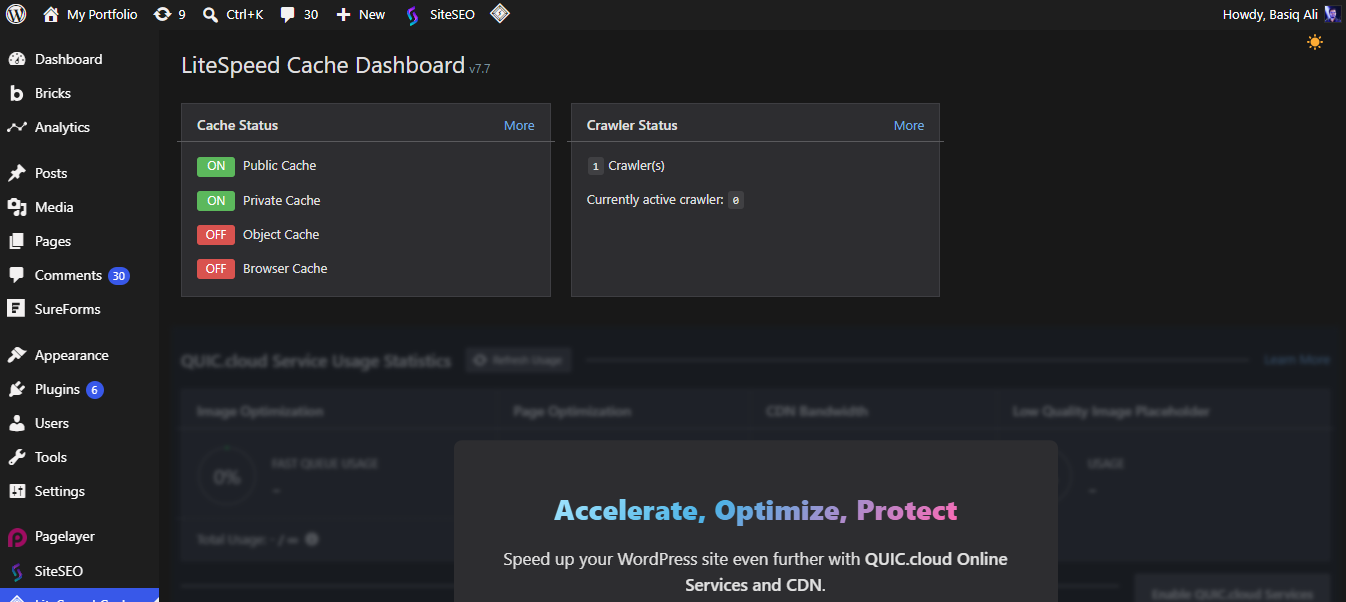Open Howdy, Basiq Ali account menu
Viewport: 1346px width, 602px height.
[1281, 14]
